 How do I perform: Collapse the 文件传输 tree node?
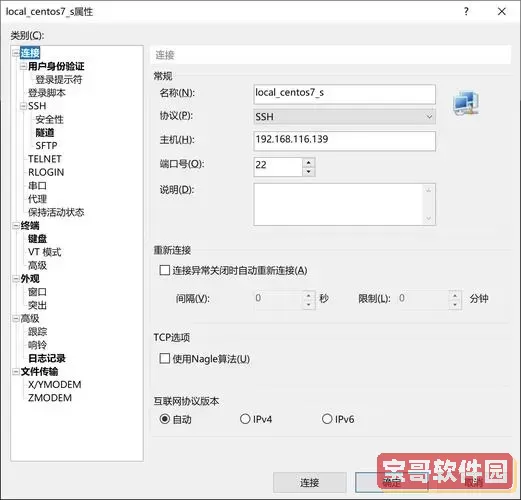(x=15, y=372)
